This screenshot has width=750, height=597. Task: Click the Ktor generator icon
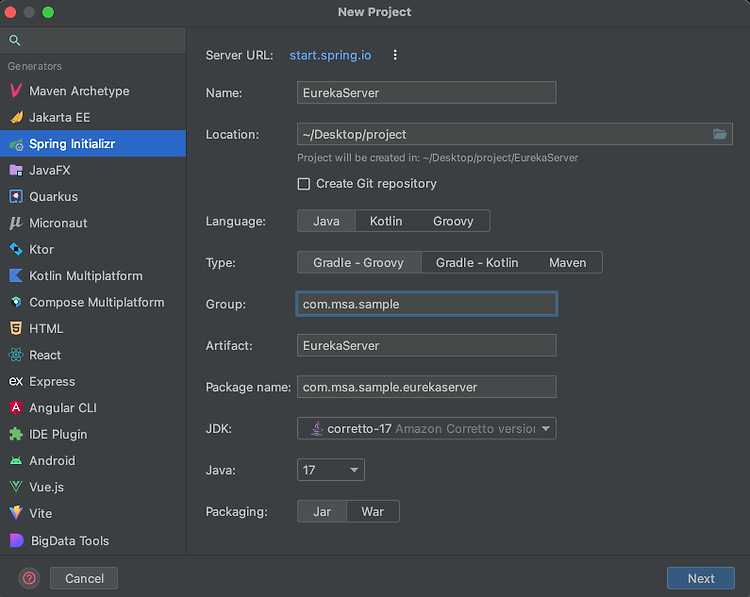16,249
